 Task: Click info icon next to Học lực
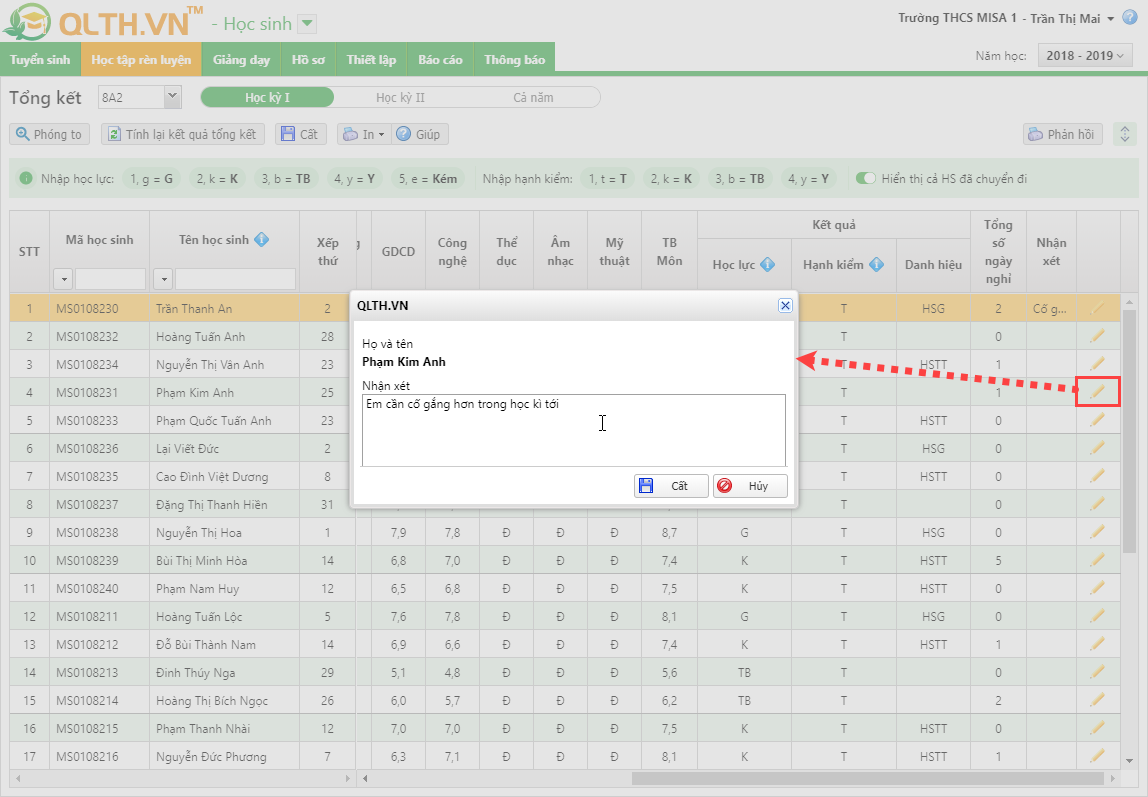767,265
